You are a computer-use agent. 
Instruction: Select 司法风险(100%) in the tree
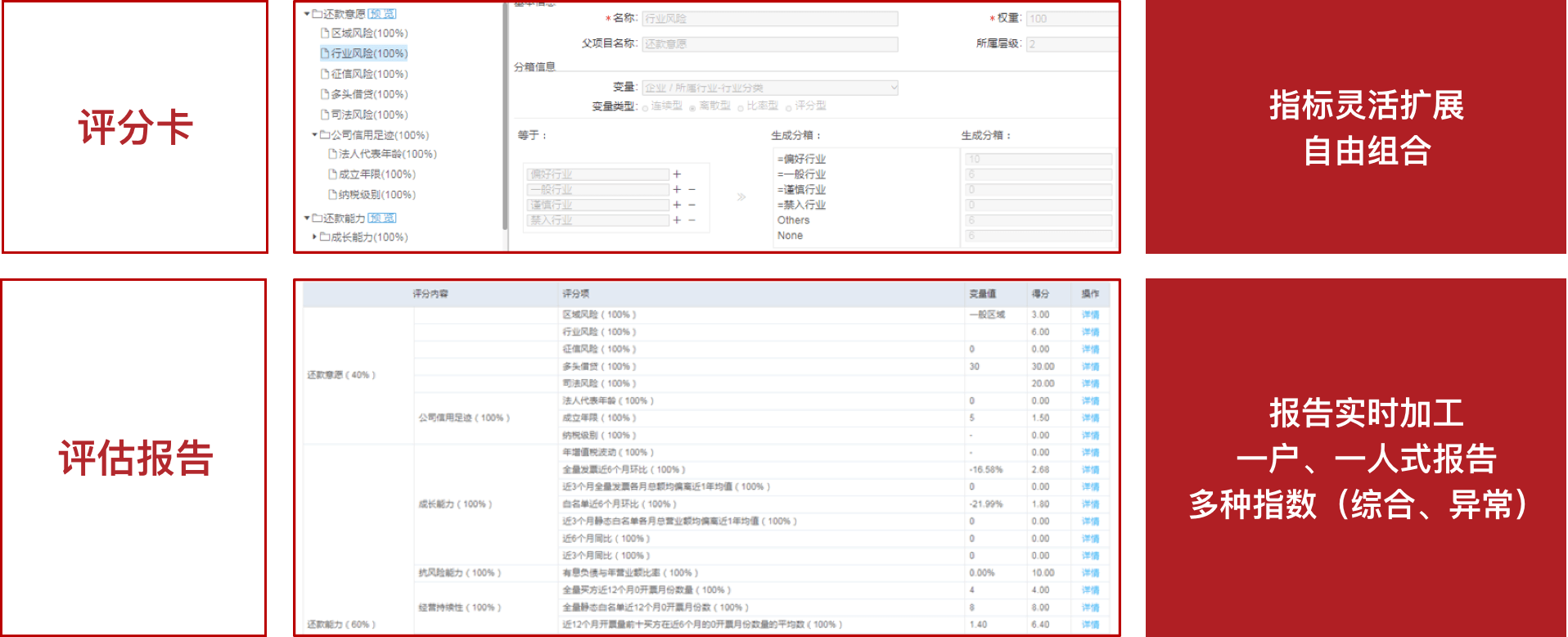tap(369, 115)
